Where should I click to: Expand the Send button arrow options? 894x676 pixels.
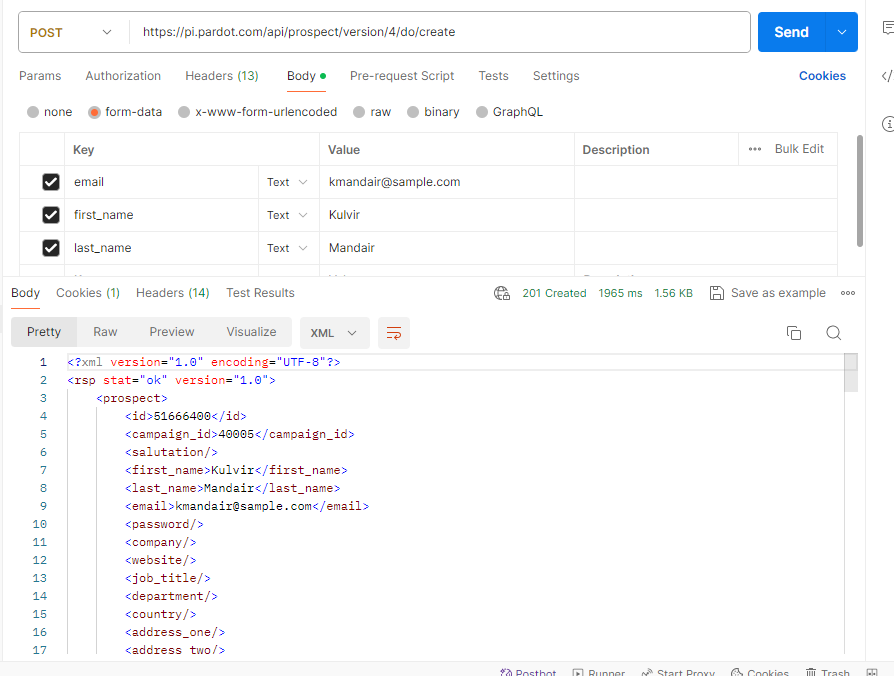click(x=842, y=32)
